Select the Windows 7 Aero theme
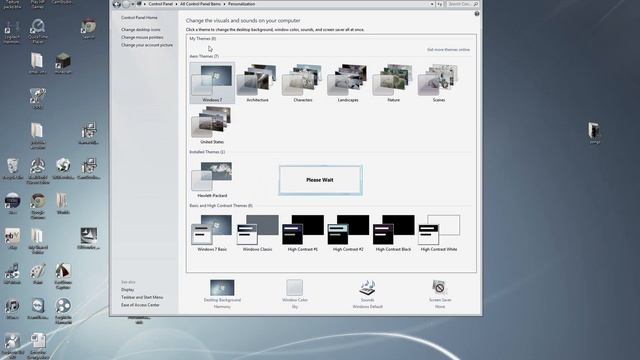This screenshot has width=640, height=360. point(212,82)
